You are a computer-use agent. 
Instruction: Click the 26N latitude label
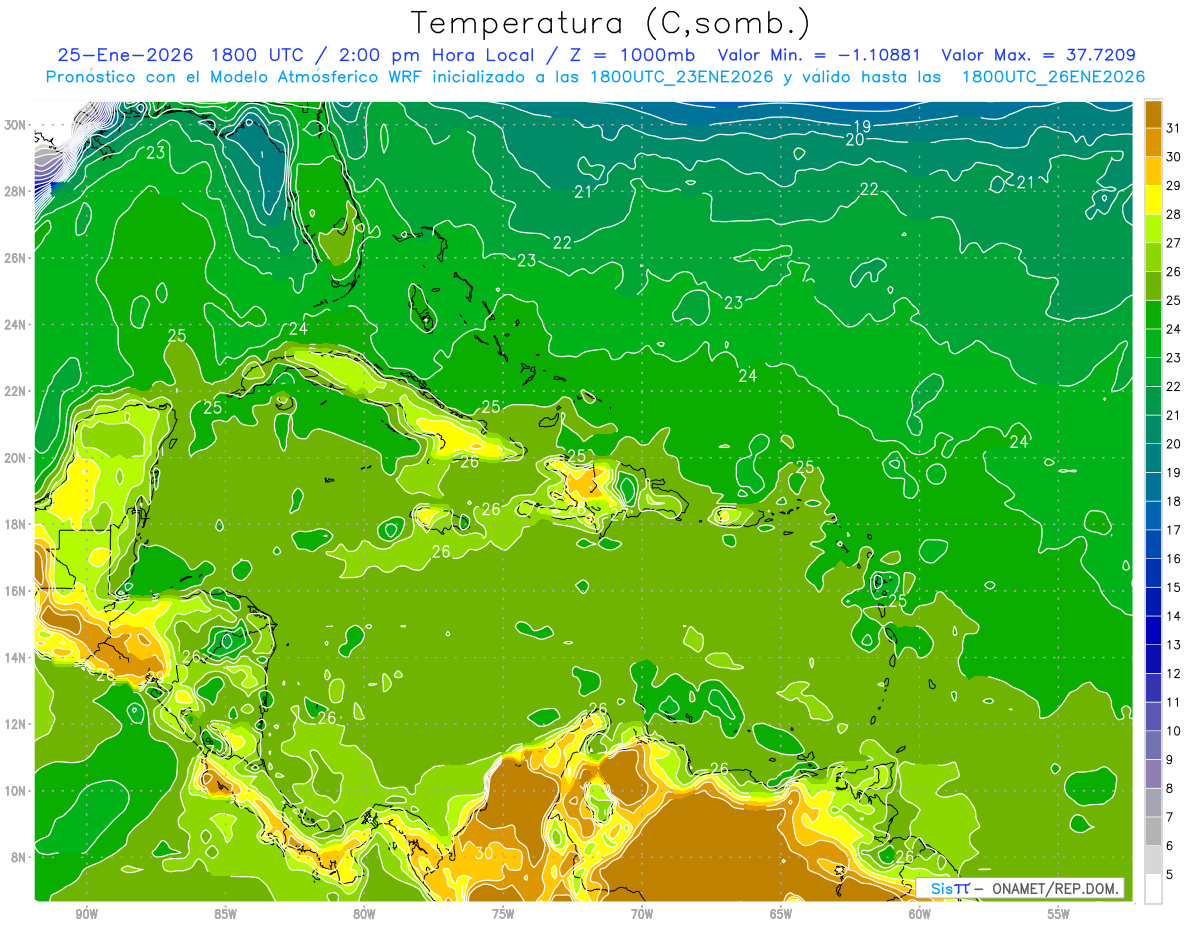point(16,258)
